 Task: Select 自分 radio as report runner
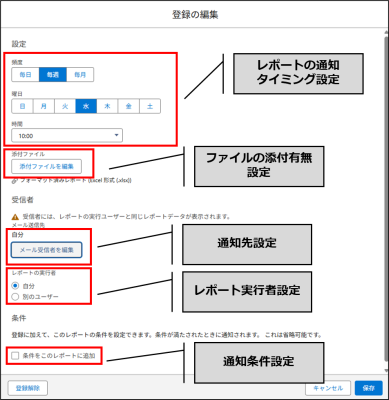15,286
